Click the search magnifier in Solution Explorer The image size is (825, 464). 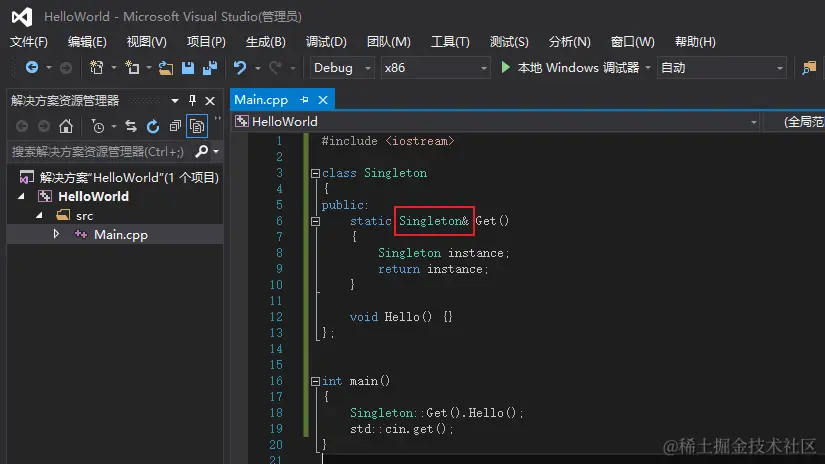[x=201, y=152]
